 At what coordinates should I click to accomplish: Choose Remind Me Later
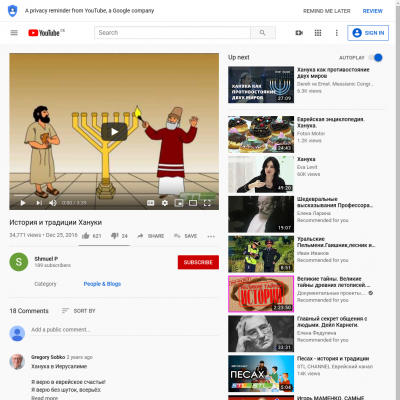click(327, 11)
